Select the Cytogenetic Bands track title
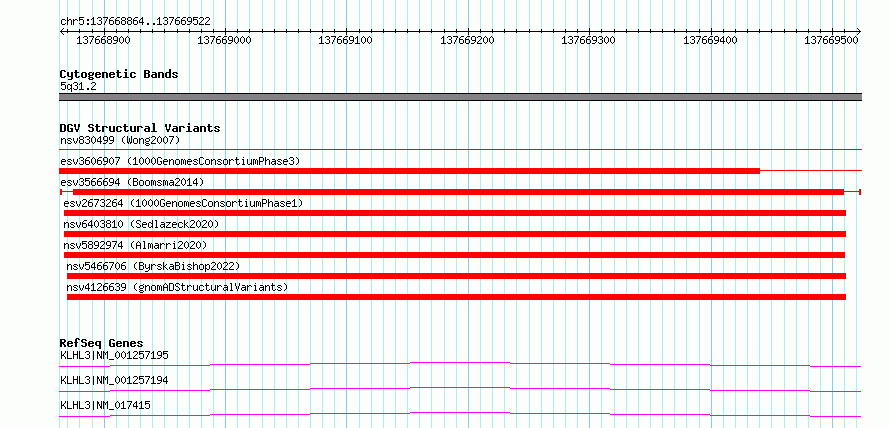Viewport: 890px width, 428px height. [119, 74]
